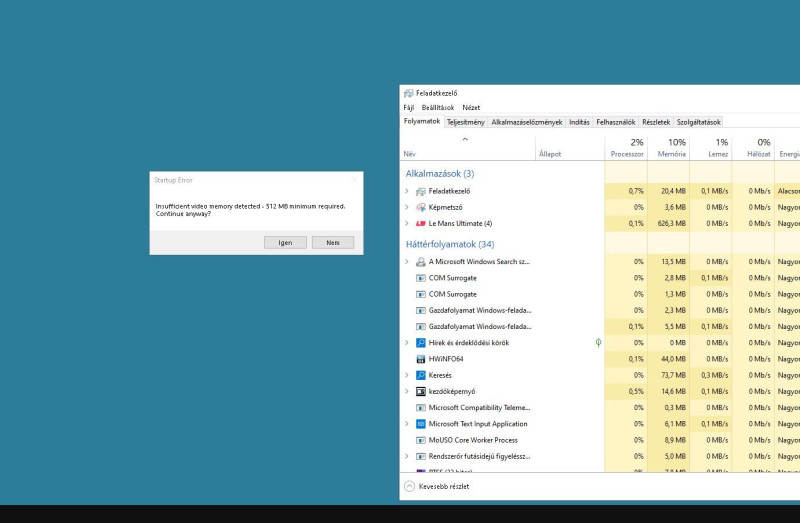Click the Task Manager title bar icon

coord(408,93)
